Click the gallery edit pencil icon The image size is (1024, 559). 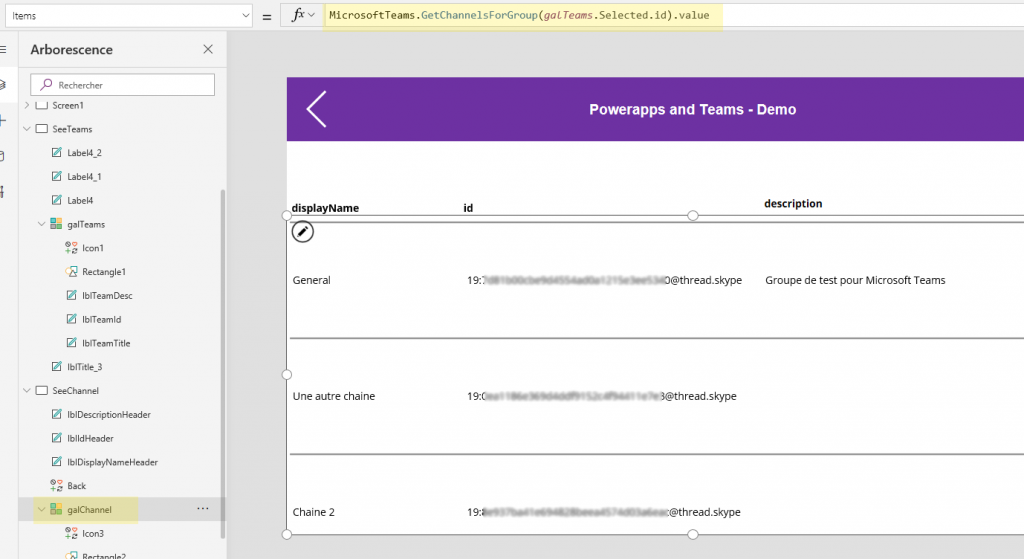click(x=302, y=232)
